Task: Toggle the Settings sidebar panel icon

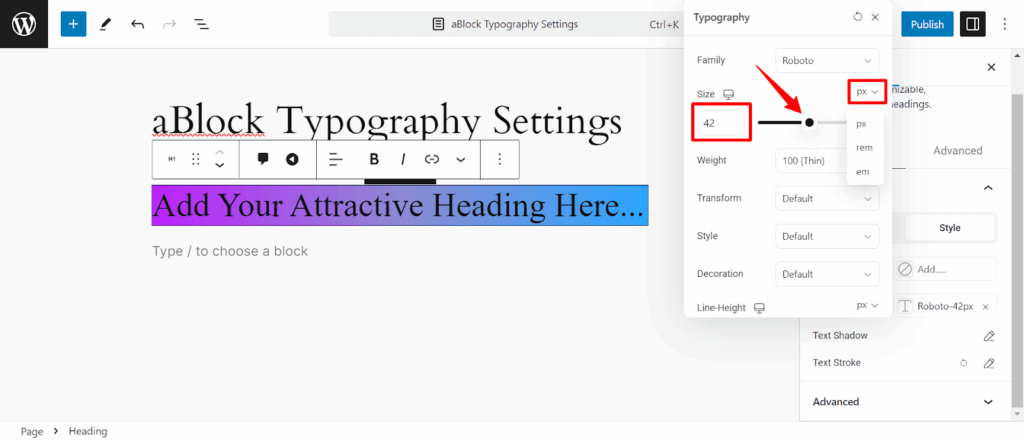Action: point(972,24)
